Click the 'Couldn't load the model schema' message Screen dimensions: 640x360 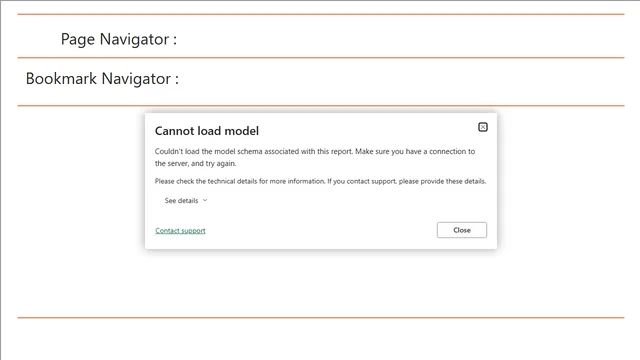[x=315, y=157]
